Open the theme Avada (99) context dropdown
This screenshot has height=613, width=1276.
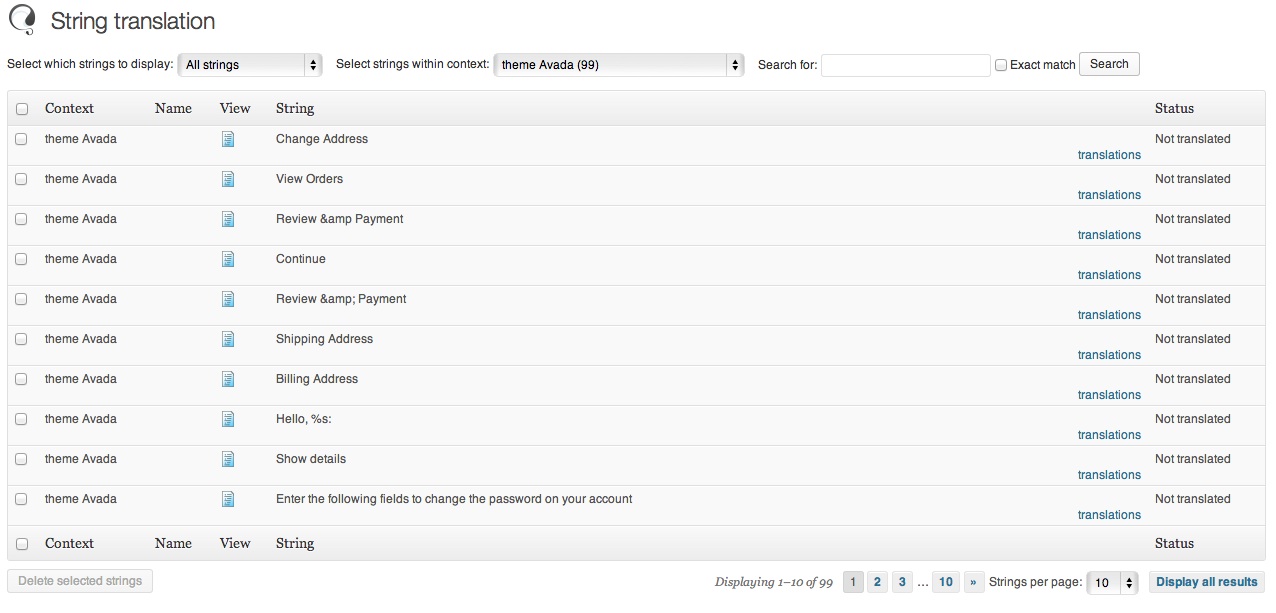coord(619,65)
